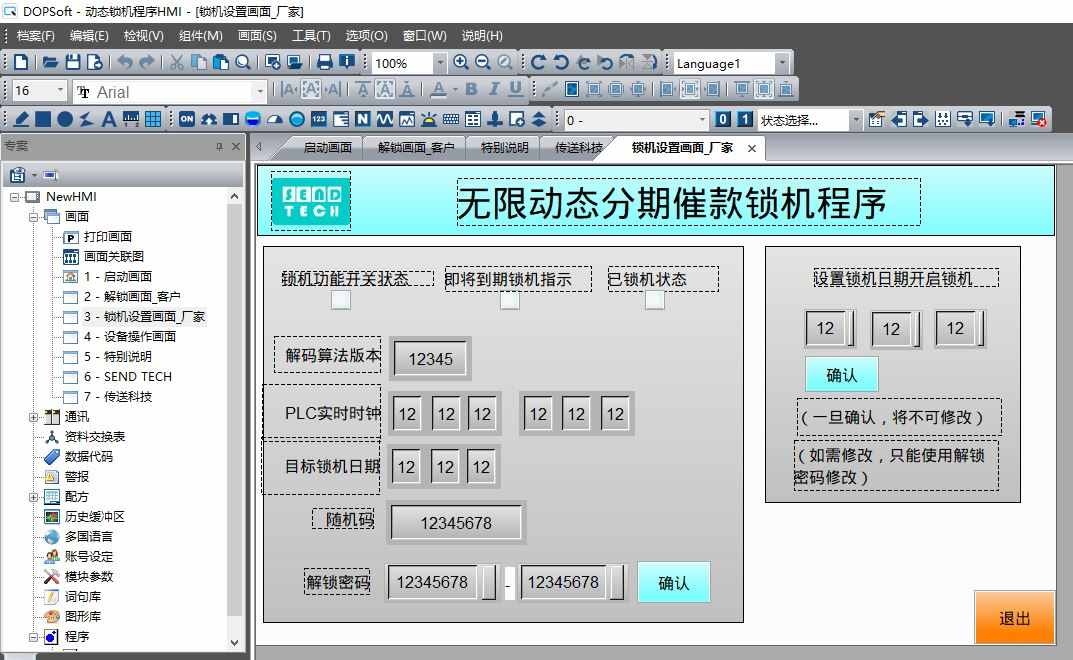Select the rectangle shape tool
Image resolution: width=1073 pixels, height=660 pixels.
point(43,119)
